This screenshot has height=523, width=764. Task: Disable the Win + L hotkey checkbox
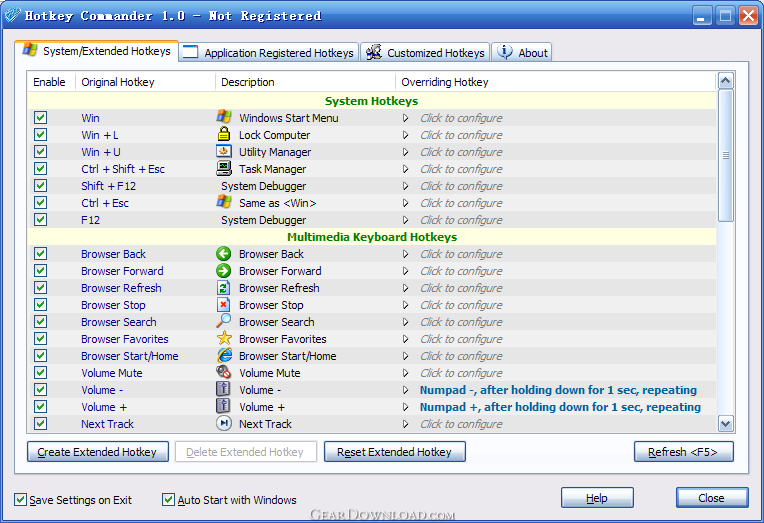click(x=40, y=135)
